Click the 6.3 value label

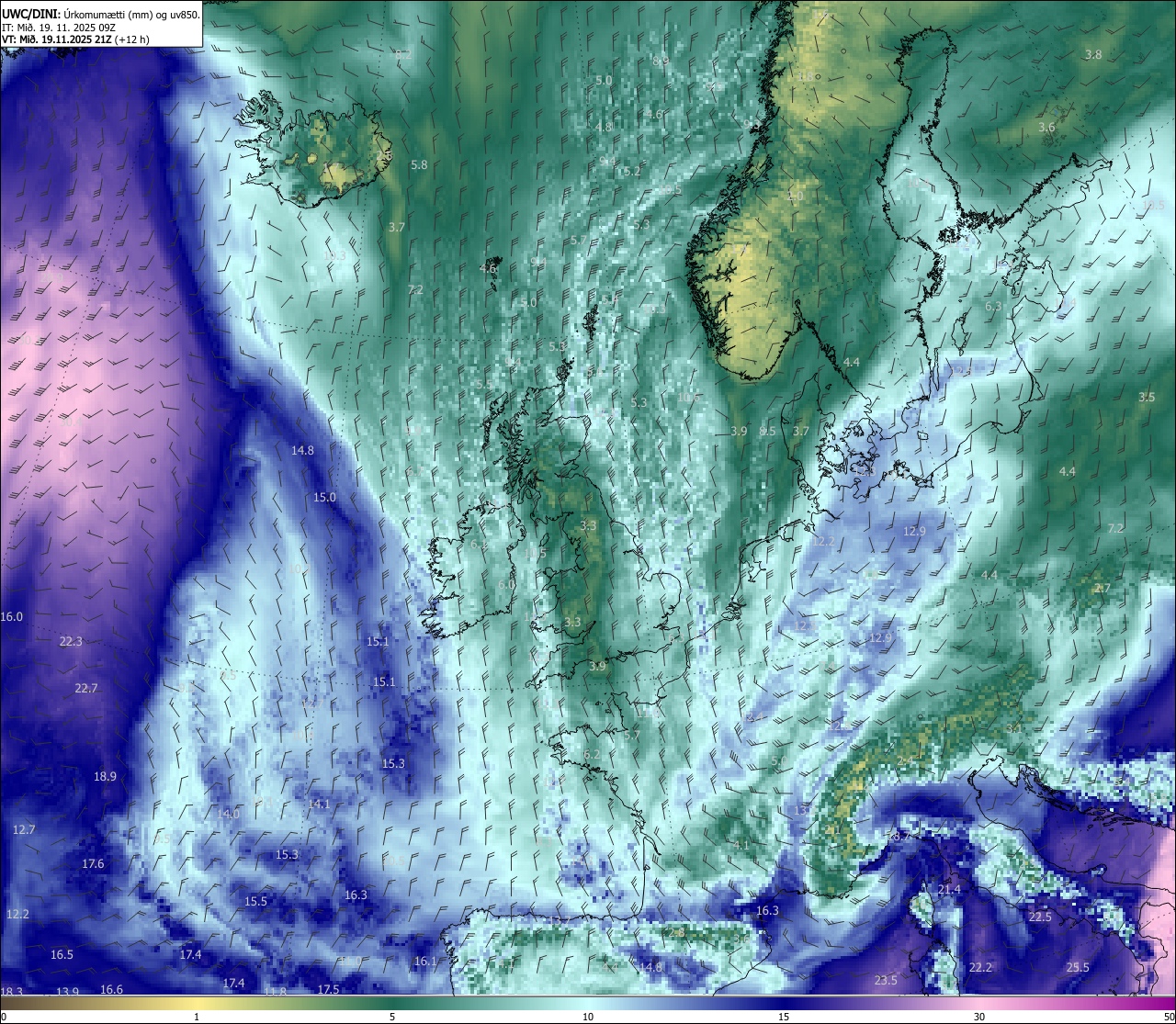993,306
